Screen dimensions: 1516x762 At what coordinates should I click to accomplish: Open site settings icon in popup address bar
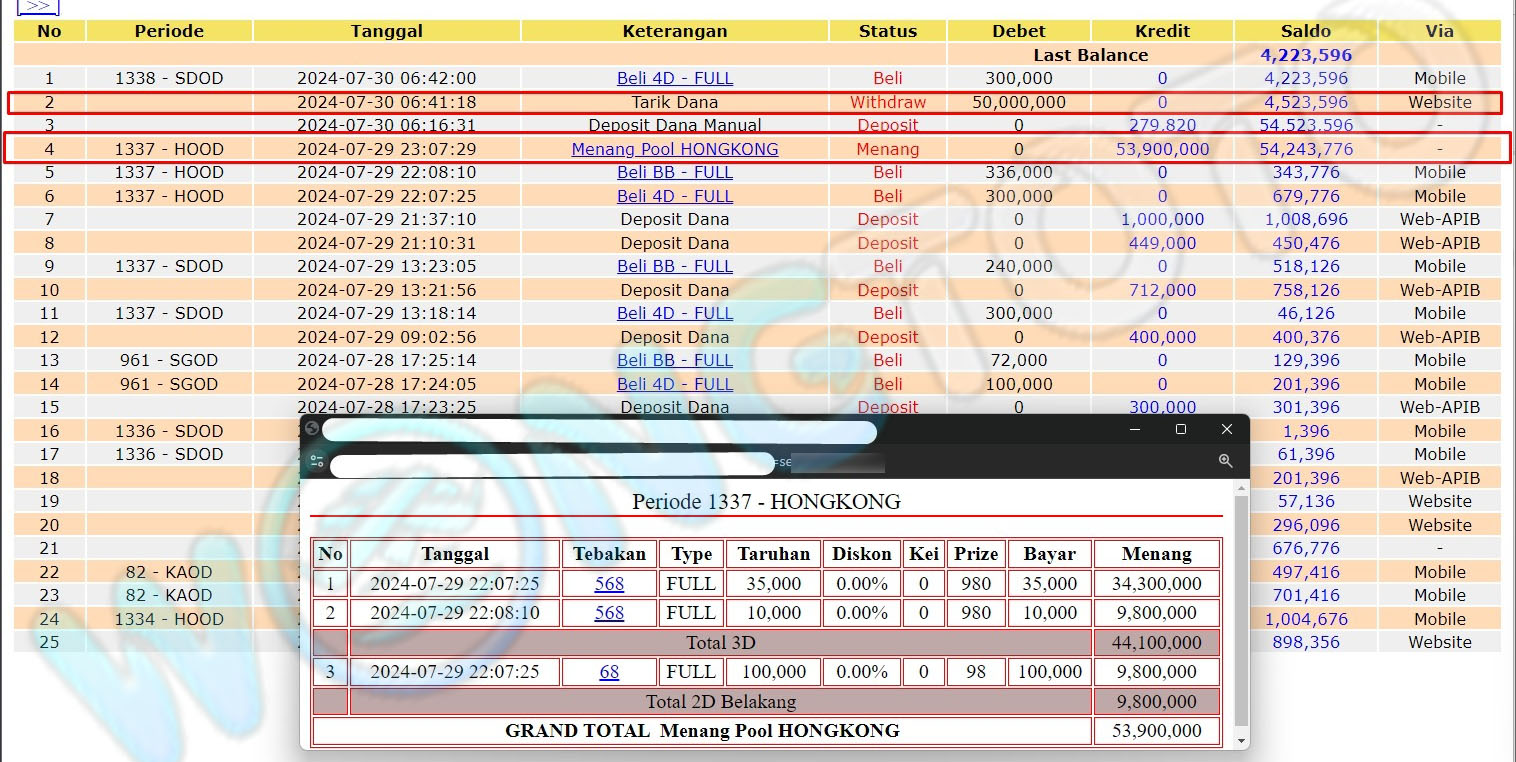[316, 461]
